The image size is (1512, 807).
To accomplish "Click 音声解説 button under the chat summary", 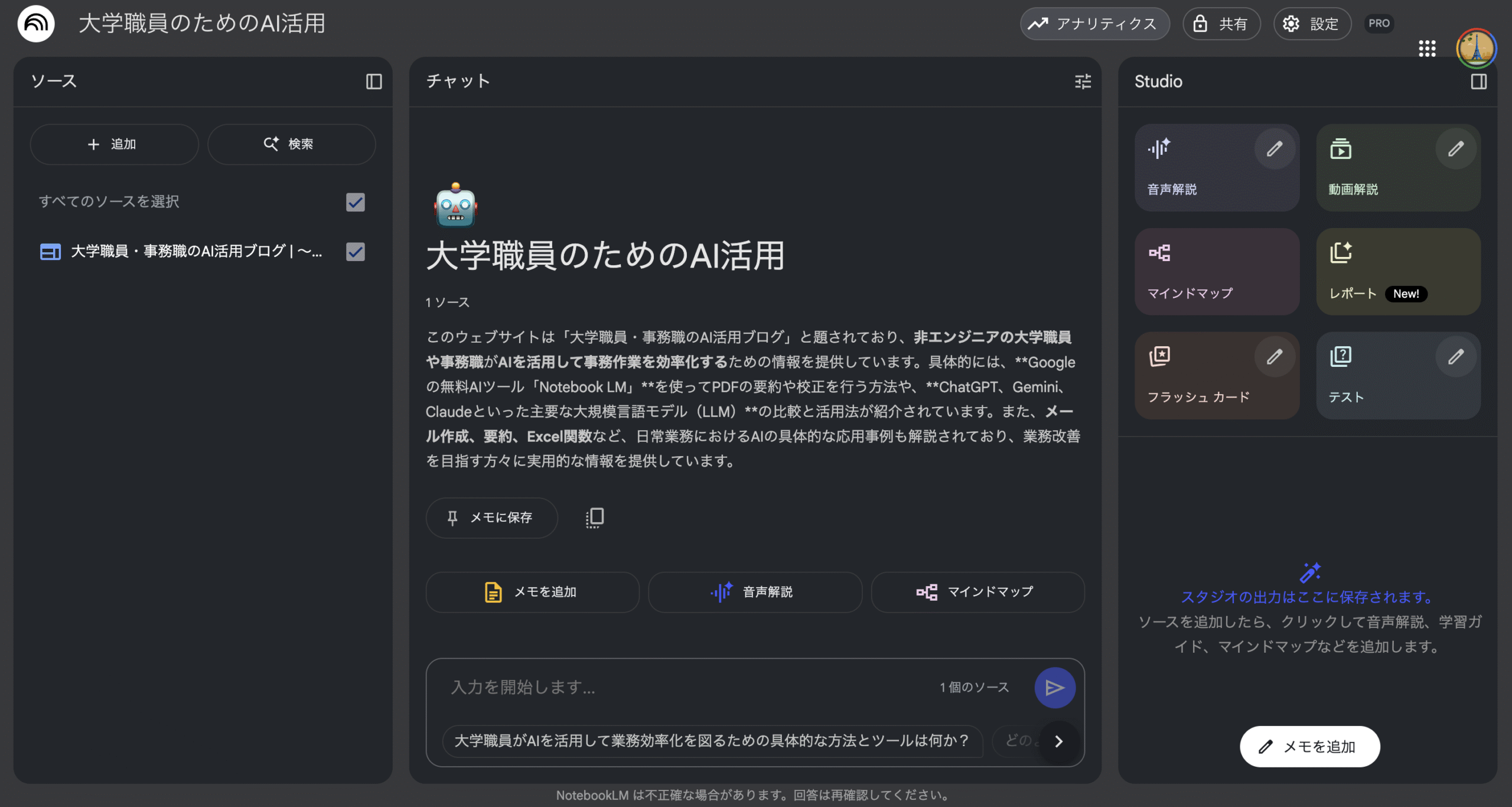I will (x=755, y=592).
